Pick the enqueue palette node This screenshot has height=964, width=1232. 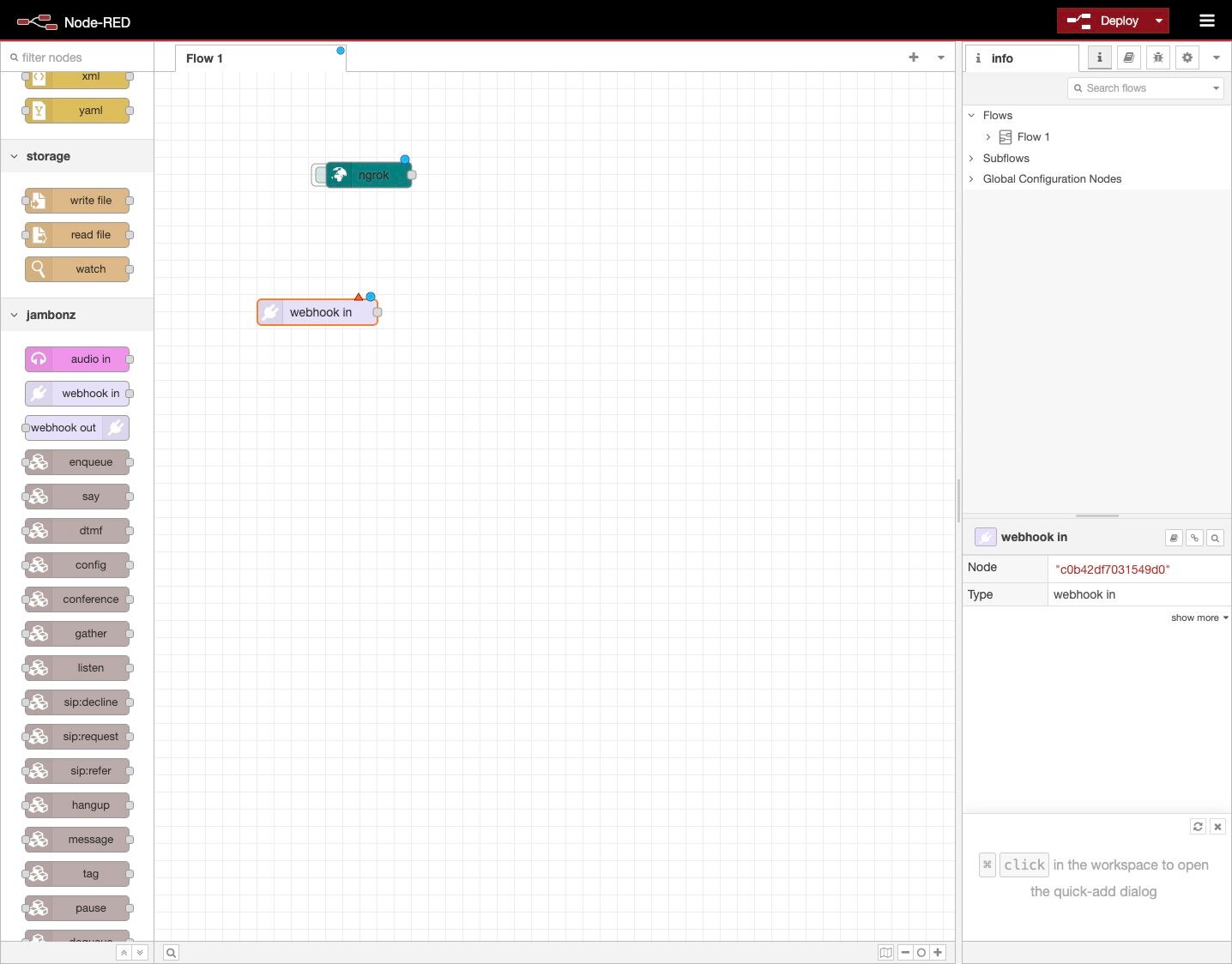tap(77, 462)
